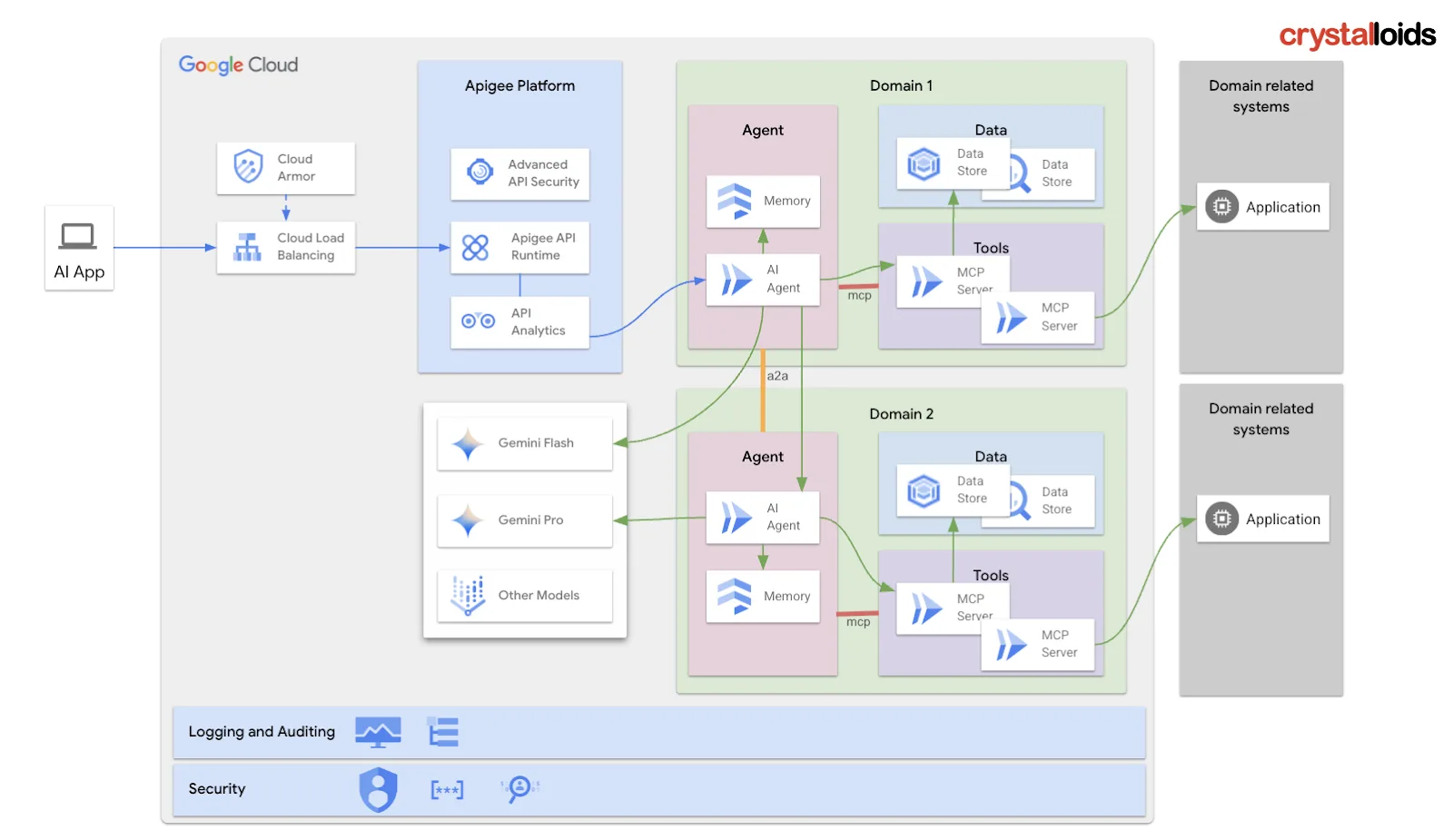The height and width of the screenshot is (840, 1453).
Task: Click the "Logging and Auditing" label
Action: 262,732
